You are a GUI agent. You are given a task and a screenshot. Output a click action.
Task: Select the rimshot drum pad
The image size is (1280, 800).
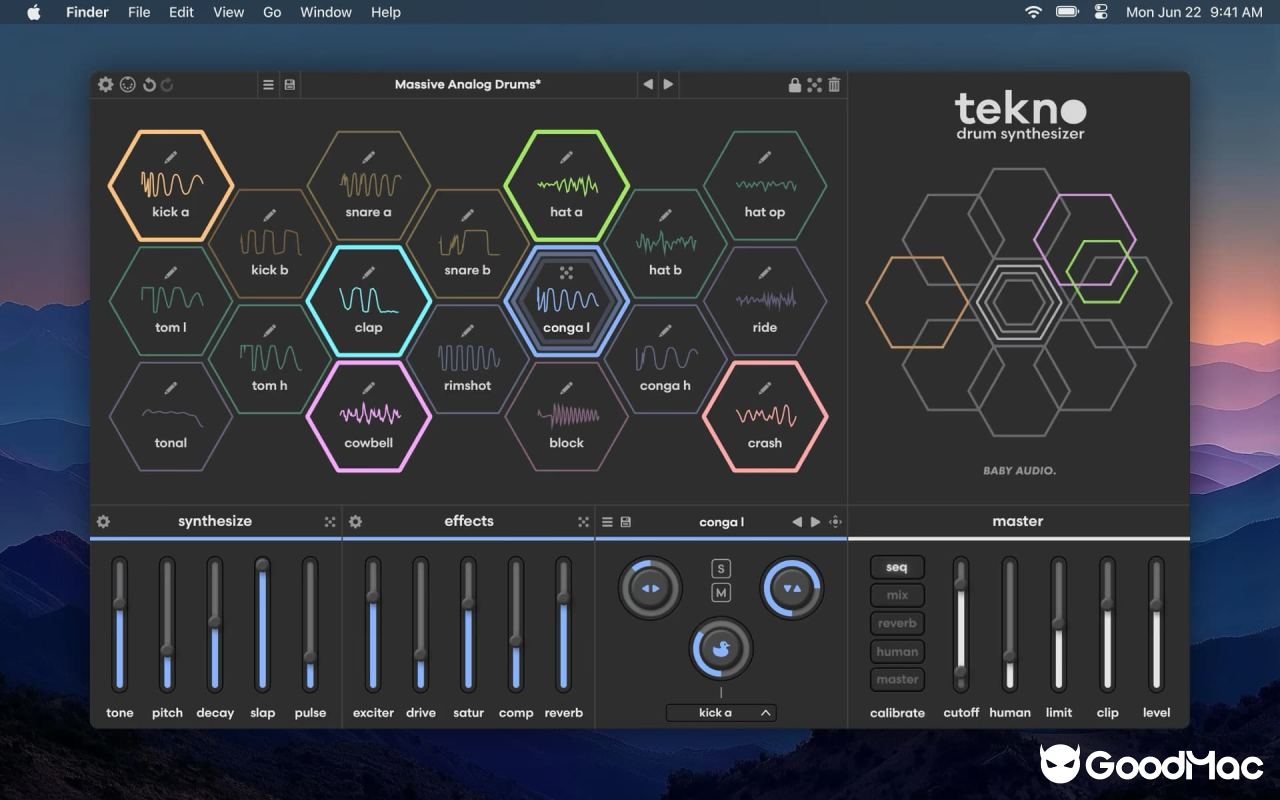[467, 359]
